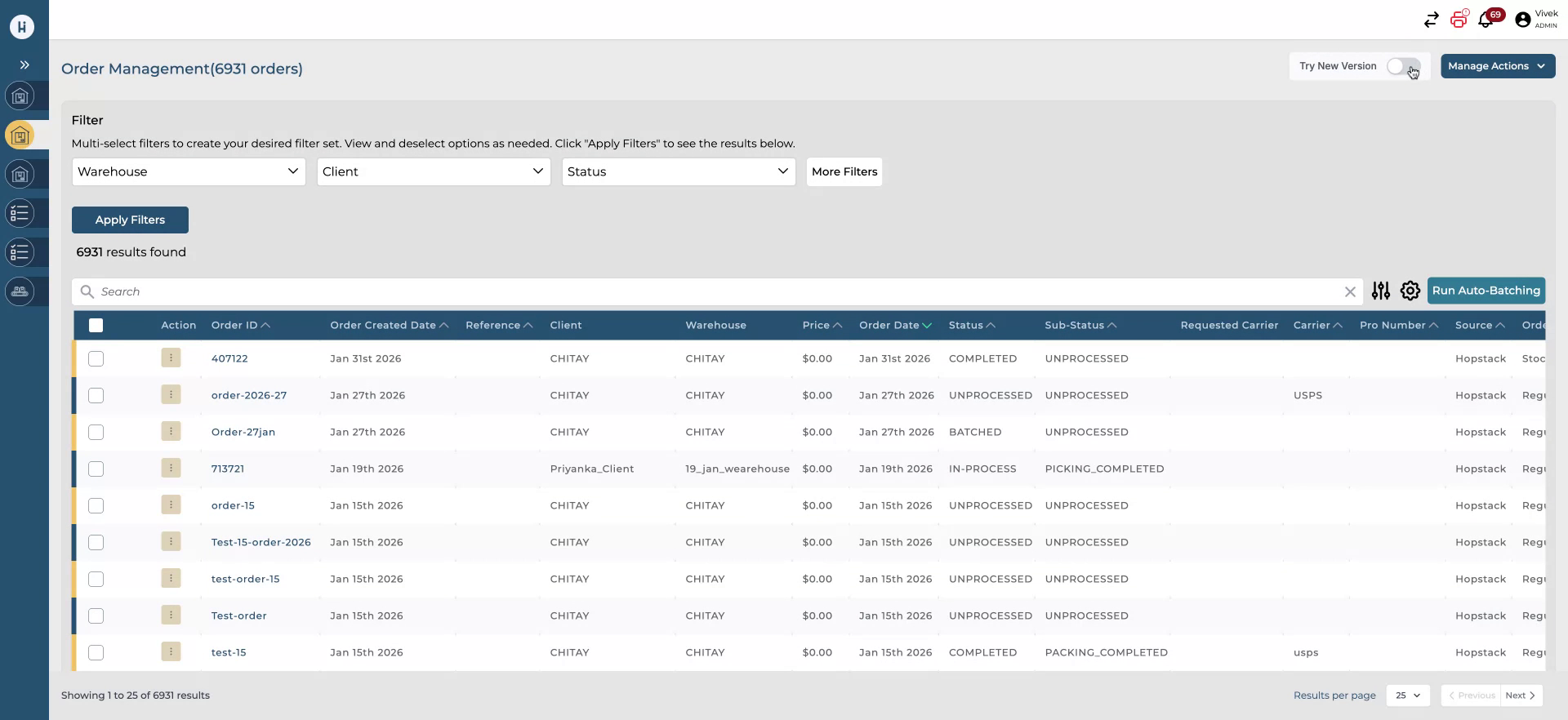Open action menu for order 407122
Viewport: 1568px width, 720px height.
click(x=171, y=358)
